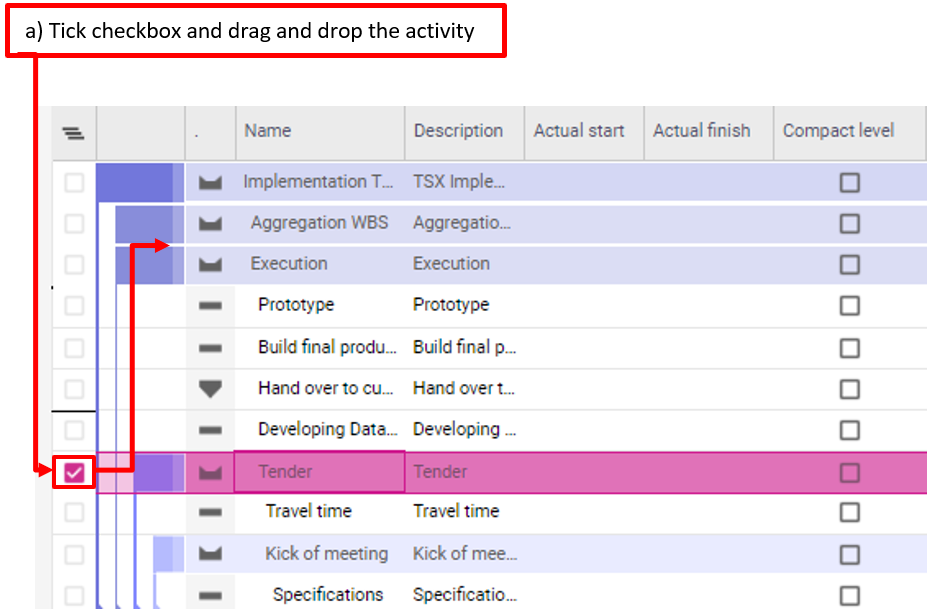
Task: Click the summary icon beside Execution
Action: 210,264
